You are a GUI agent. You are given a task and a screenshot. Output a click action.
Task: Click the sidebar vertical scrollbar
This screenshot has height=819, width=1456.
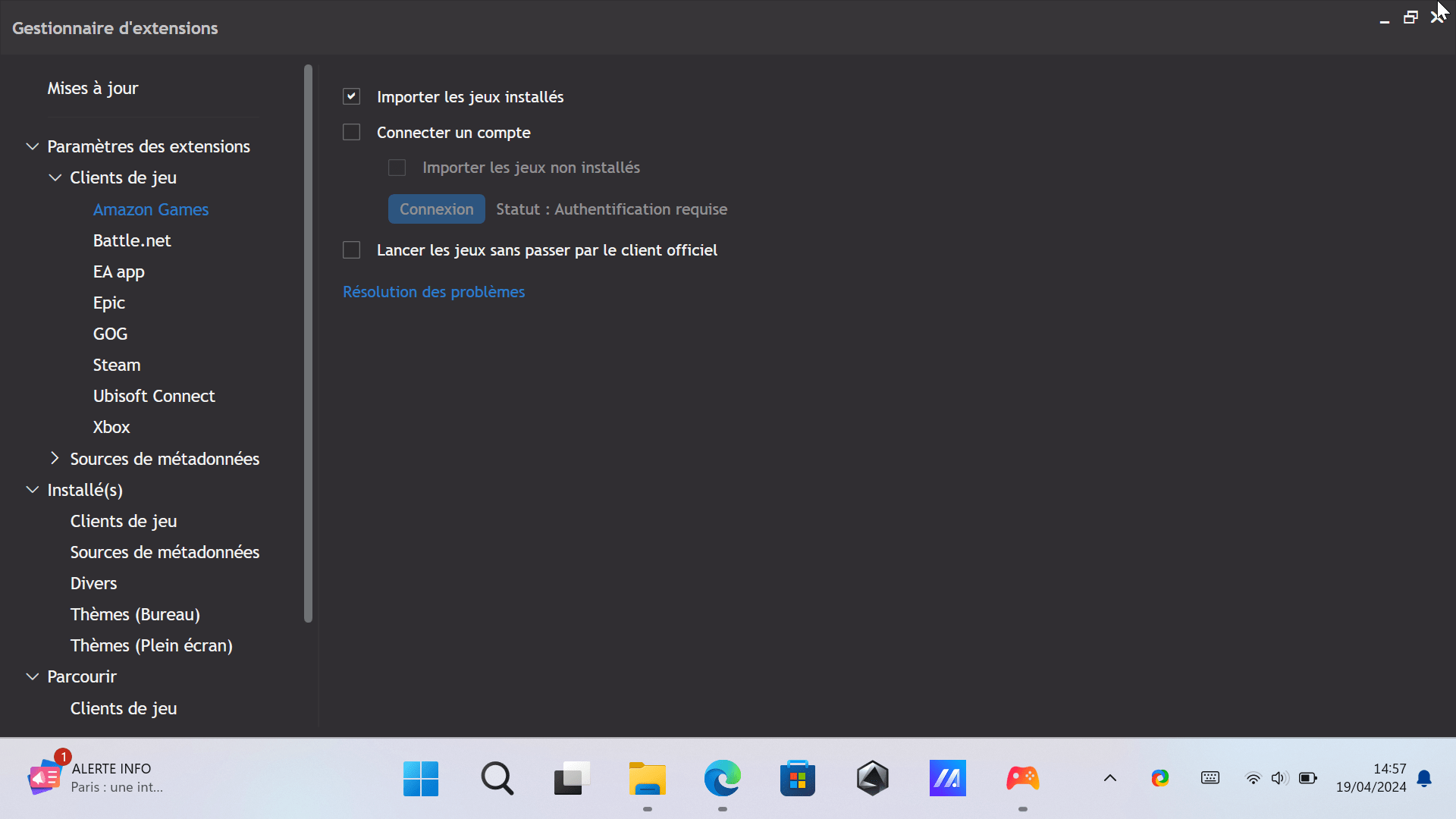(x=308, y=344)
